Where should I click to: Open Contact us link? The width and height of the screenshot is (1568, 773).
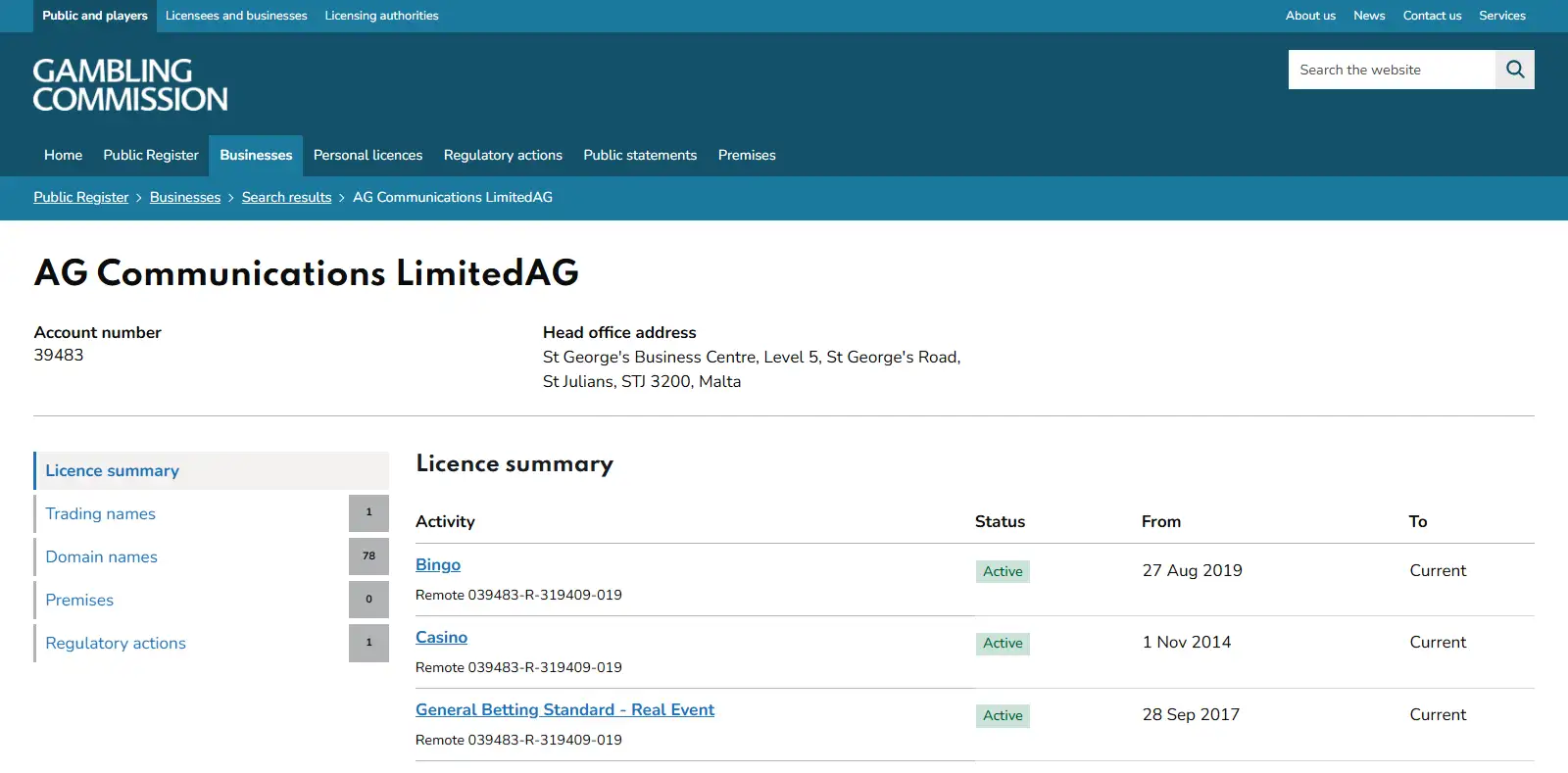(1432, 16)
